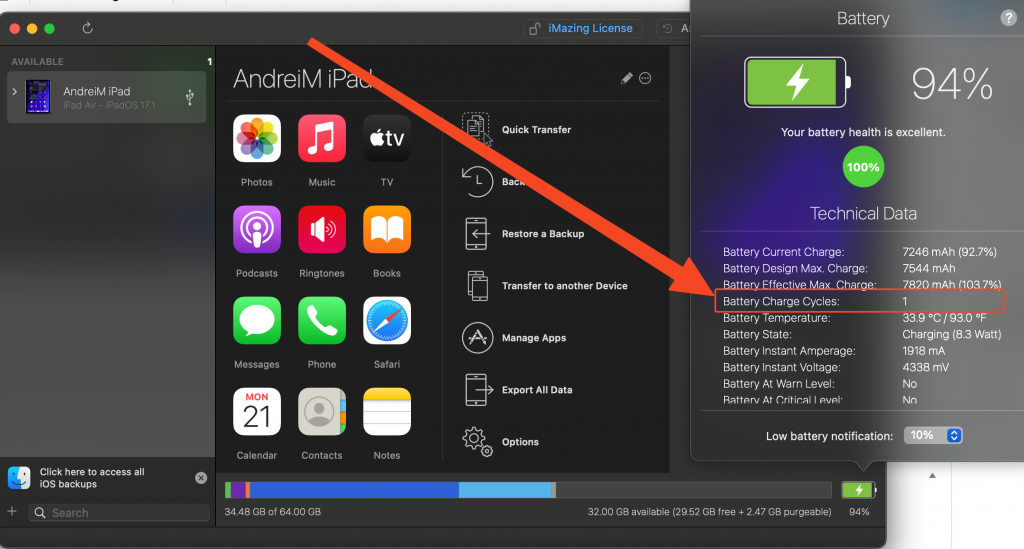Open the Podcasts icon
The height and width of the screenshot is (549, 1024).
pos(257,229)
